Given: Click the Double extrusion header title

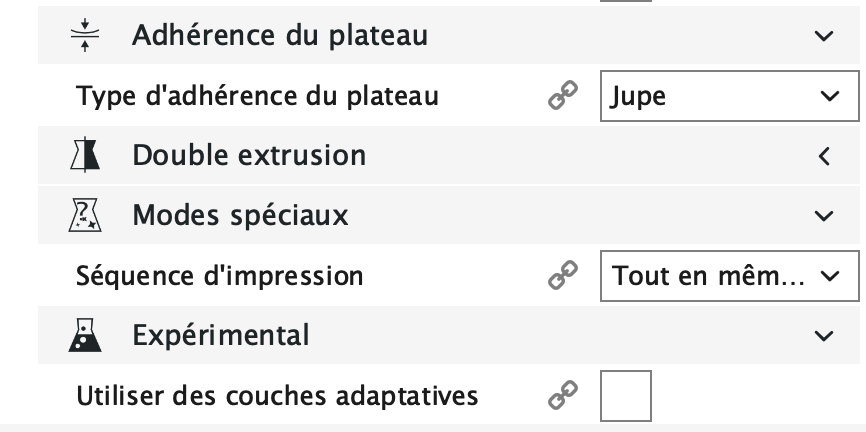Looking at the screenshot, I should [x=249, y=156].
